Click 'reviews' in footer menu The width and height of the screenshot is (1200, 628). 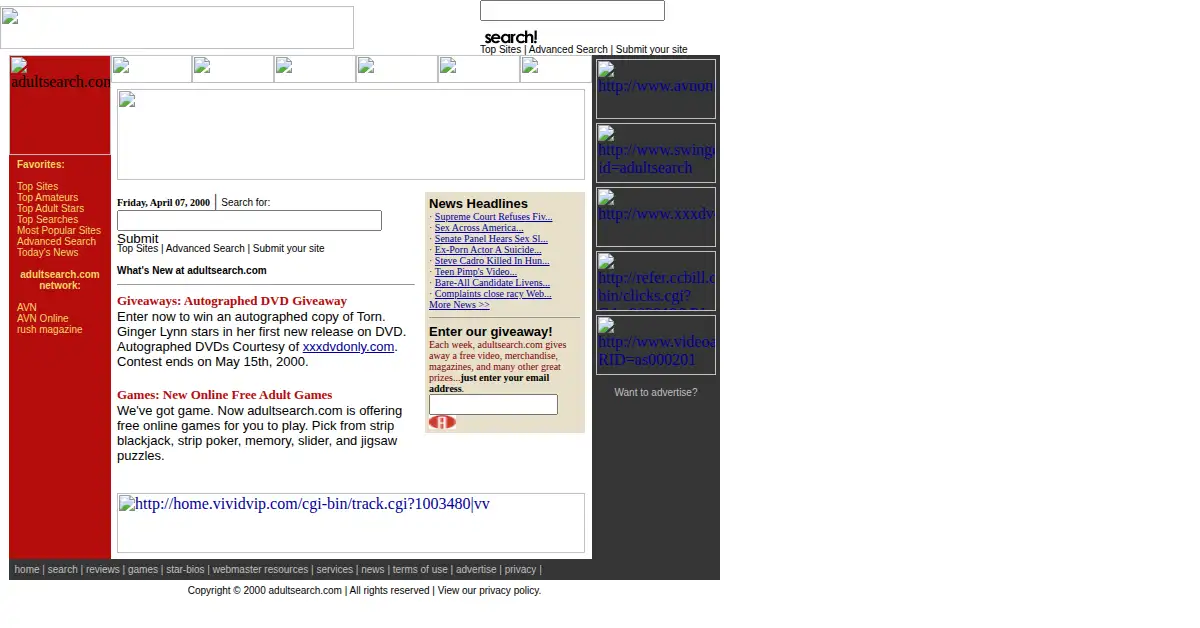click(102, 569)
